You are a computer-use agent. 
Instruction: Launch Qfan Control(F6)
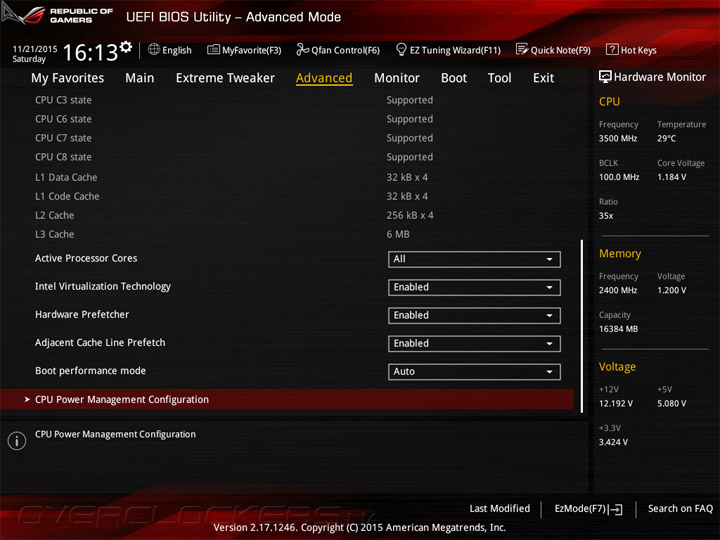click(338, 50)
